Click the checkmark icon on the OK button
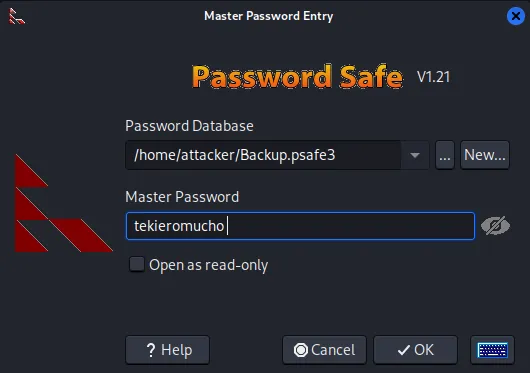The width and height of the screenshot is (530, 373). (x=404, y=350)
